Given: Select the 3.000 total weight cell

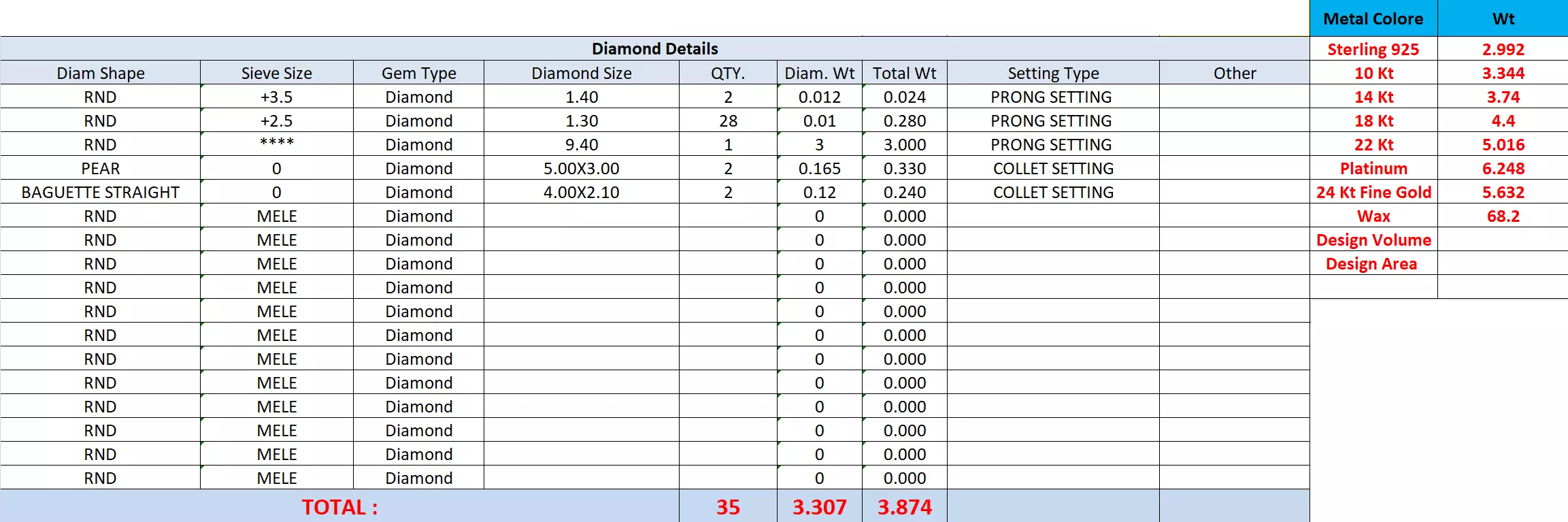Looking at the screenshot, I should (905, 144).
